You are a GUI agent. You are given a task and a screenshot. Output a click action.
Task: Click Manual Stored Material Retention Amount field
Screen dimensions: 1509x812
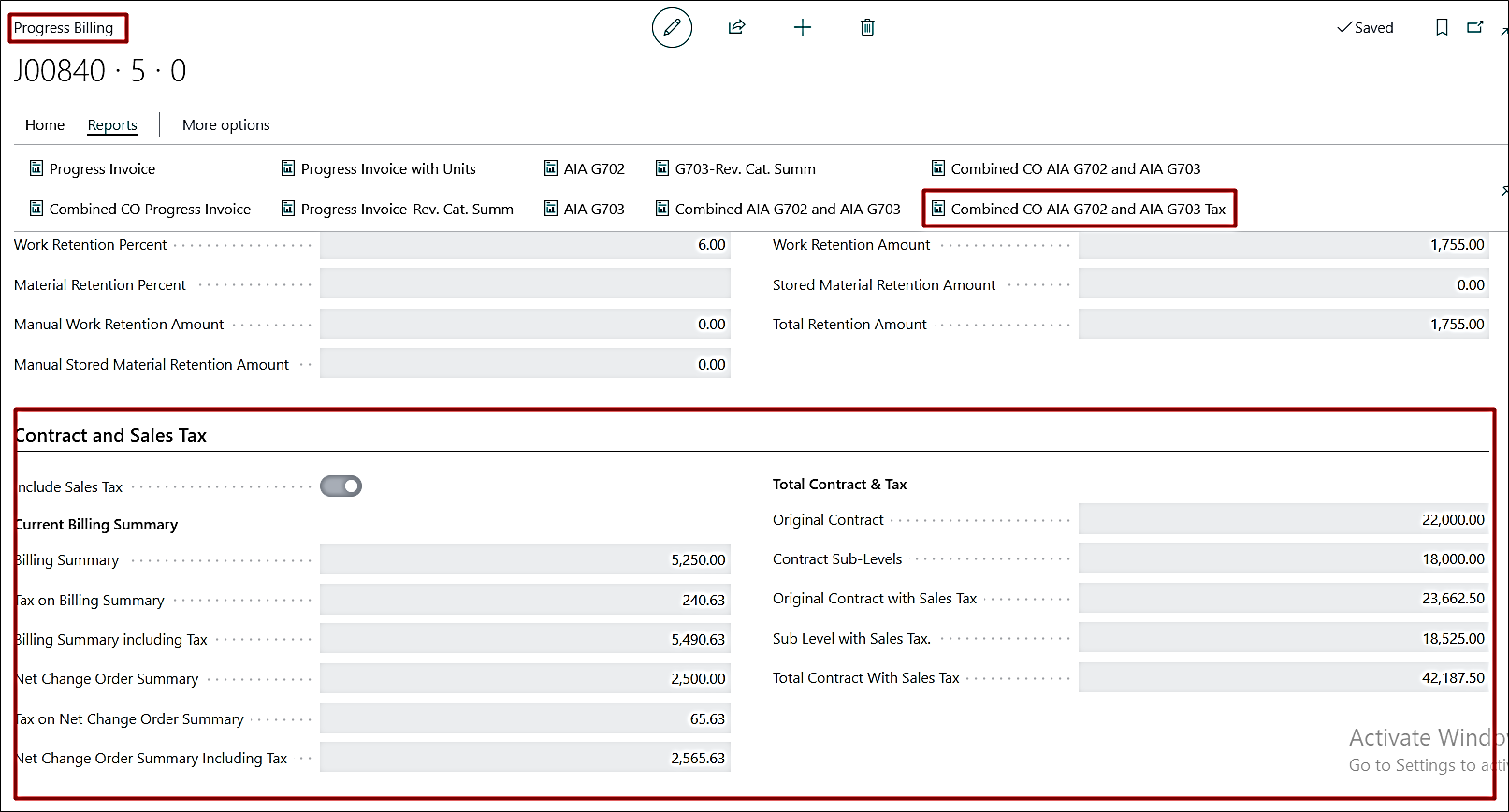pyautogui.click(x=525, y=364)
